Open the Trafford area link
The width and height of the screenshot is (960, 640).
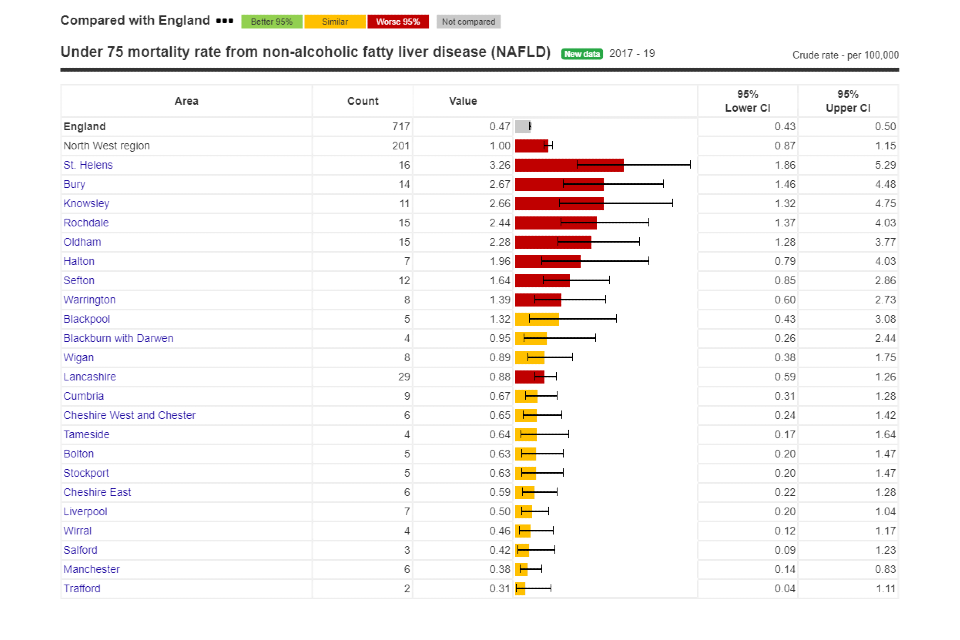(82, 588)
